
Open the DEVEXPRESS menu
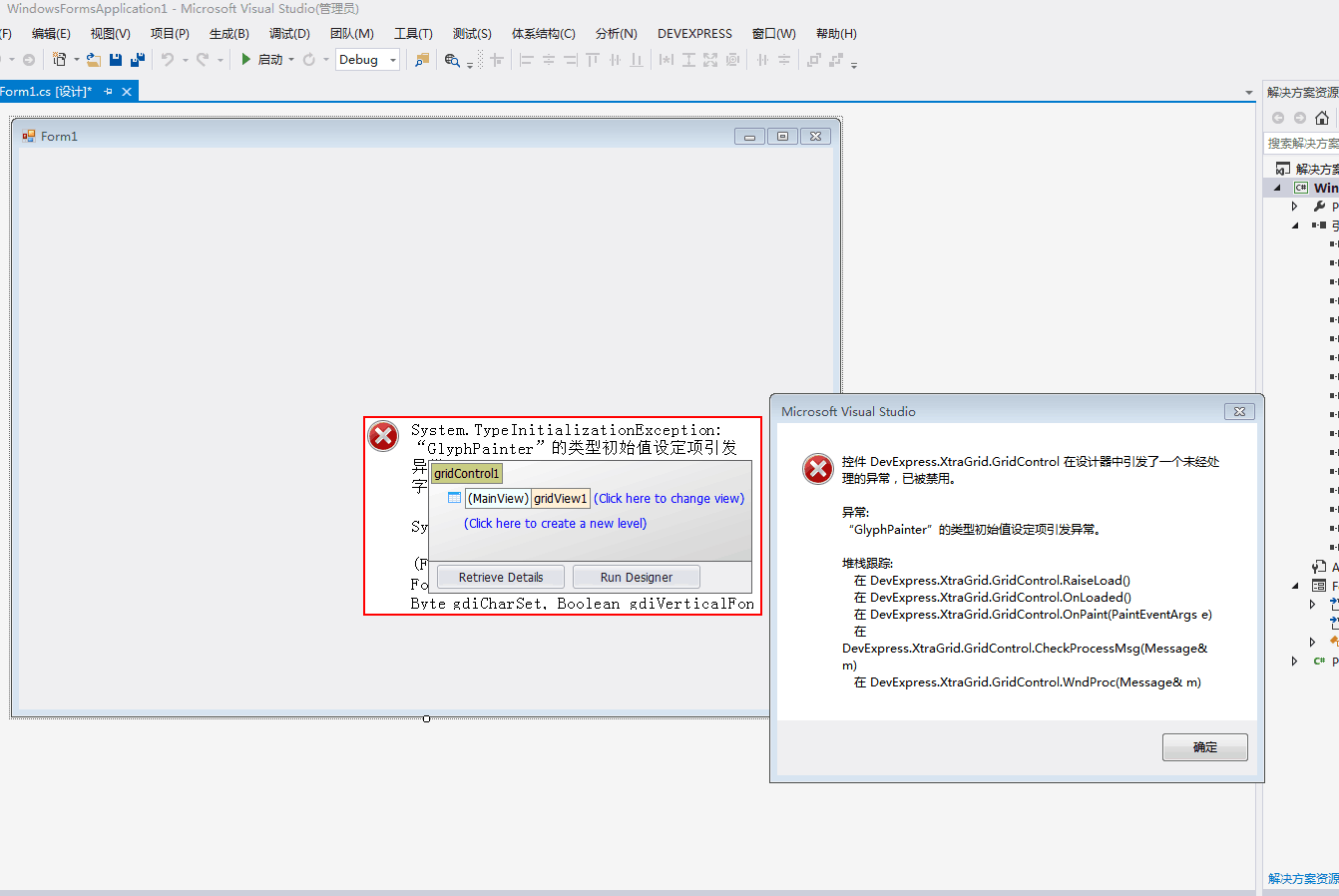click(694, 34)
